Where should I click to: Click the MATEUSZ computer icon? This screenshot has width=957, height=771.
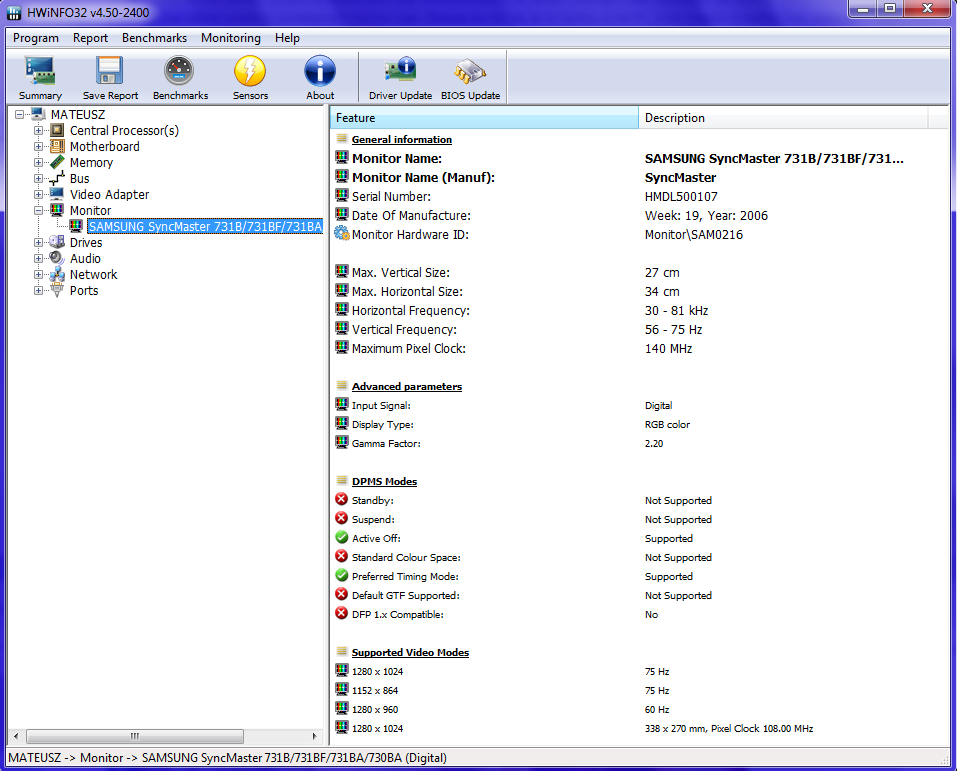click(x=38, y=114)
